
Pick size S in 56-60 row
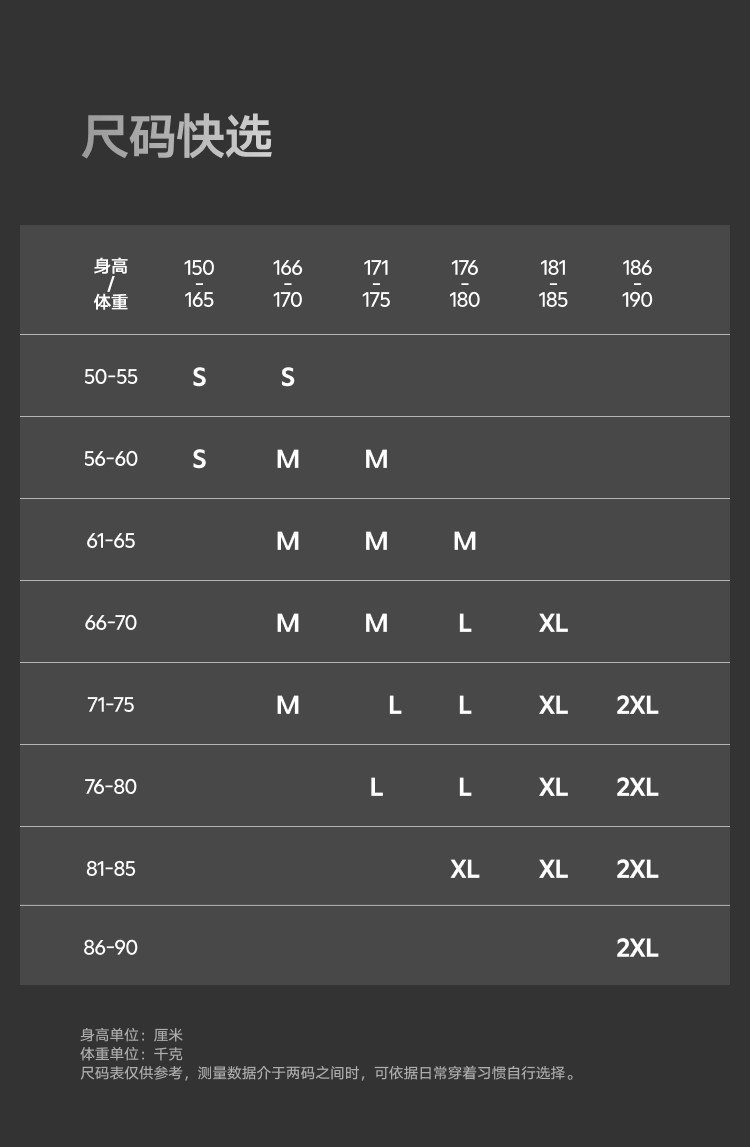[199, 459]
